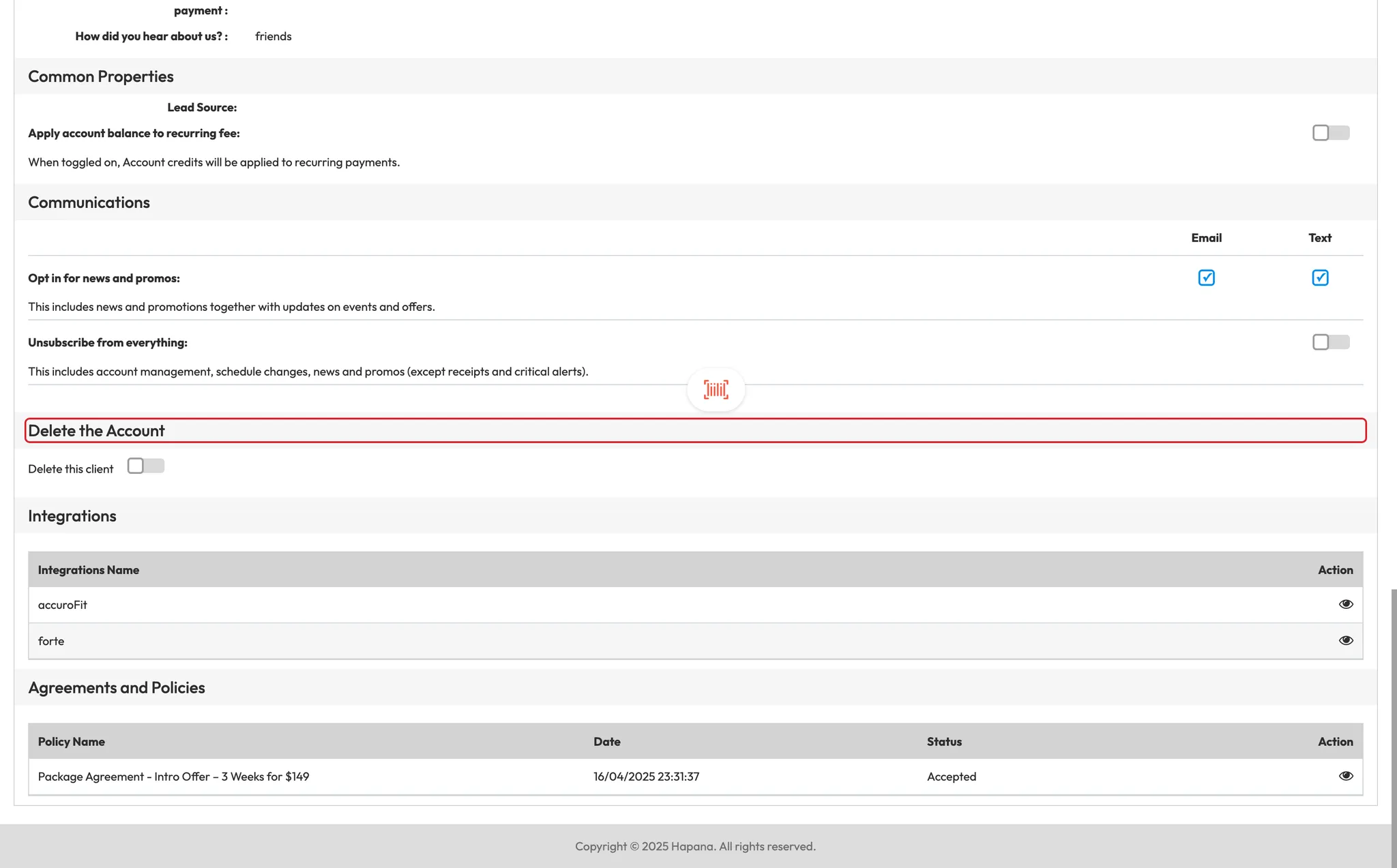View the accuroFit integration details eye icon
This screenshot has width=1397, height=868.
[1345, 604]
